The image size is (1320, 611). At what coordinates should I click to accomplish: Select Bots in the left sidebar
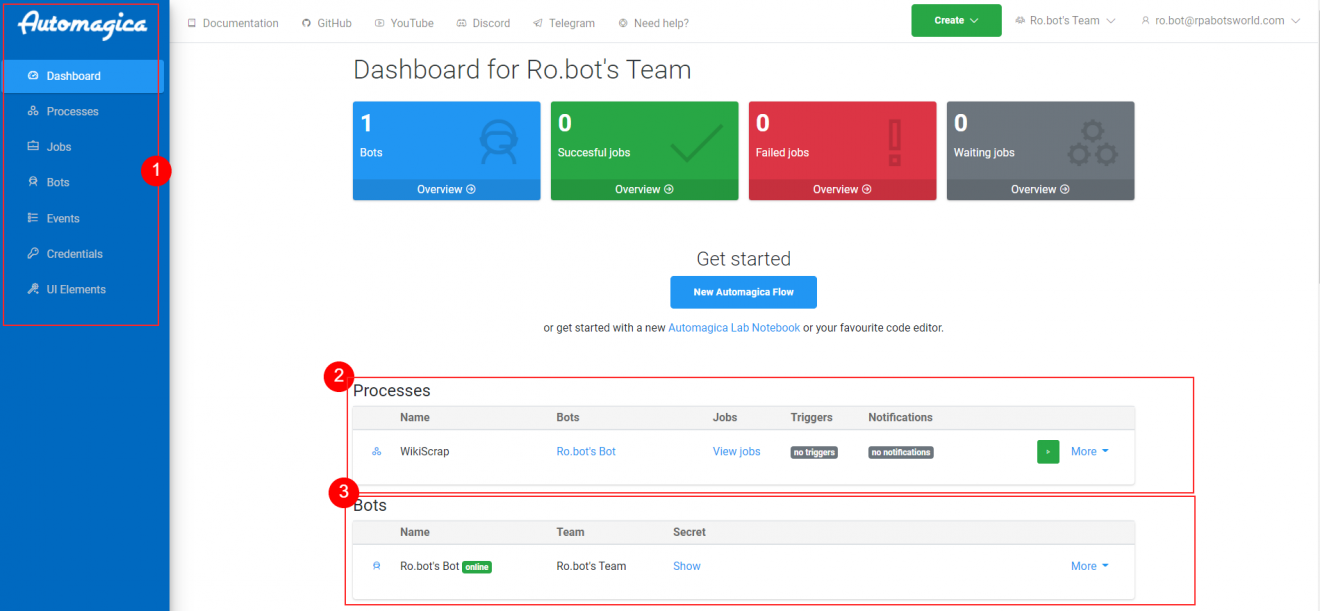coord(57,182)
